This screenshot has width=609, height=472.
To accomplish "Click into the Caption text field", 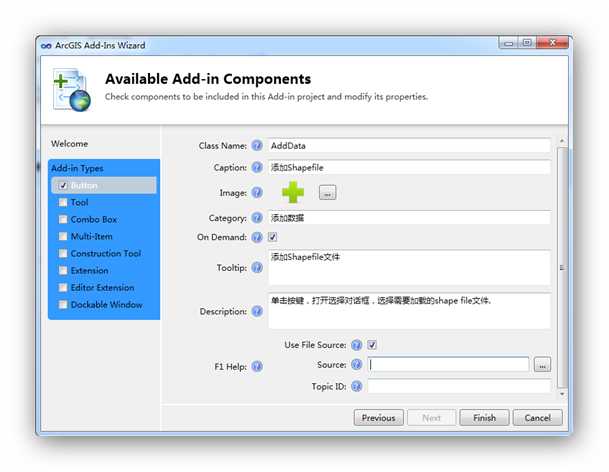I will point(409,167).
